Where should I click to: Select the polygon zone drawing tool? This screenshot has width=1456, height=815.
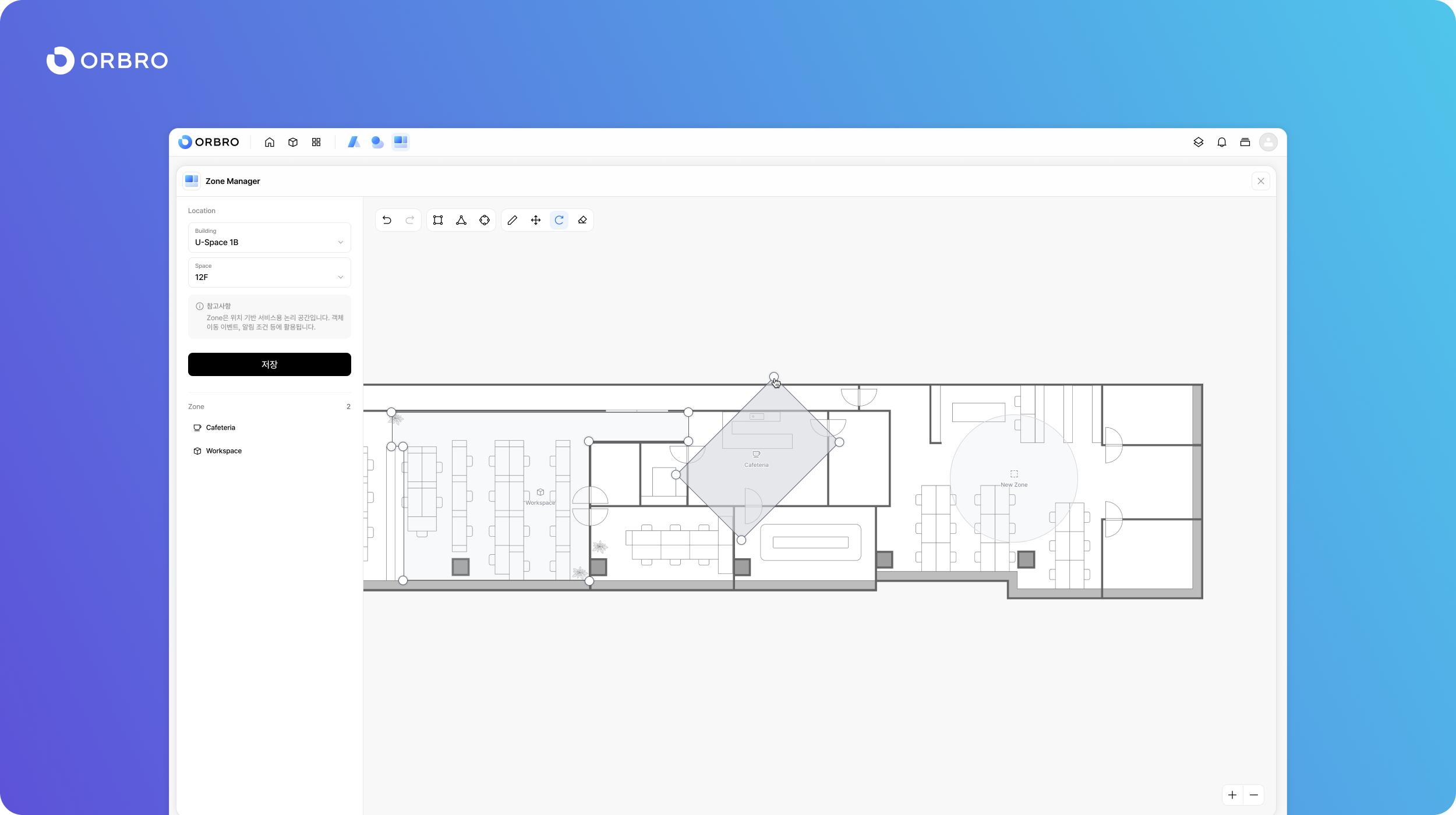[x=461, y=220]
